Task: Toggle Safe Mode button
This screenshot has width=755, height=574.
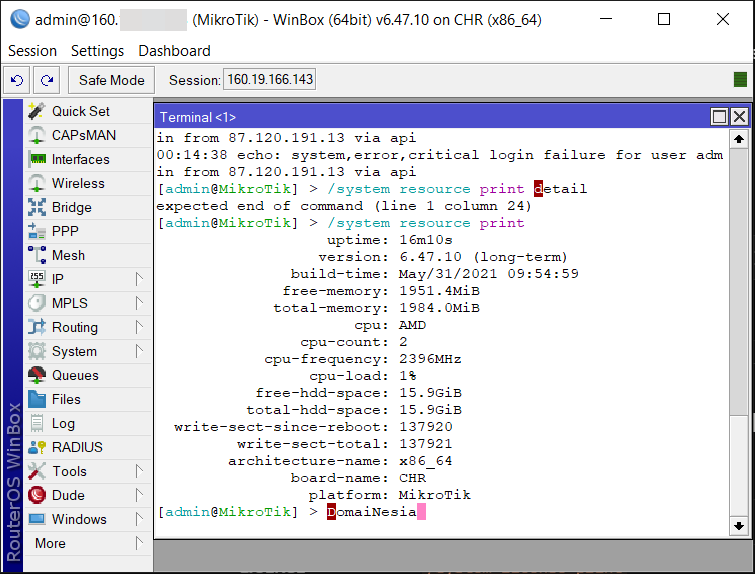Action: [x=111, y=80]
